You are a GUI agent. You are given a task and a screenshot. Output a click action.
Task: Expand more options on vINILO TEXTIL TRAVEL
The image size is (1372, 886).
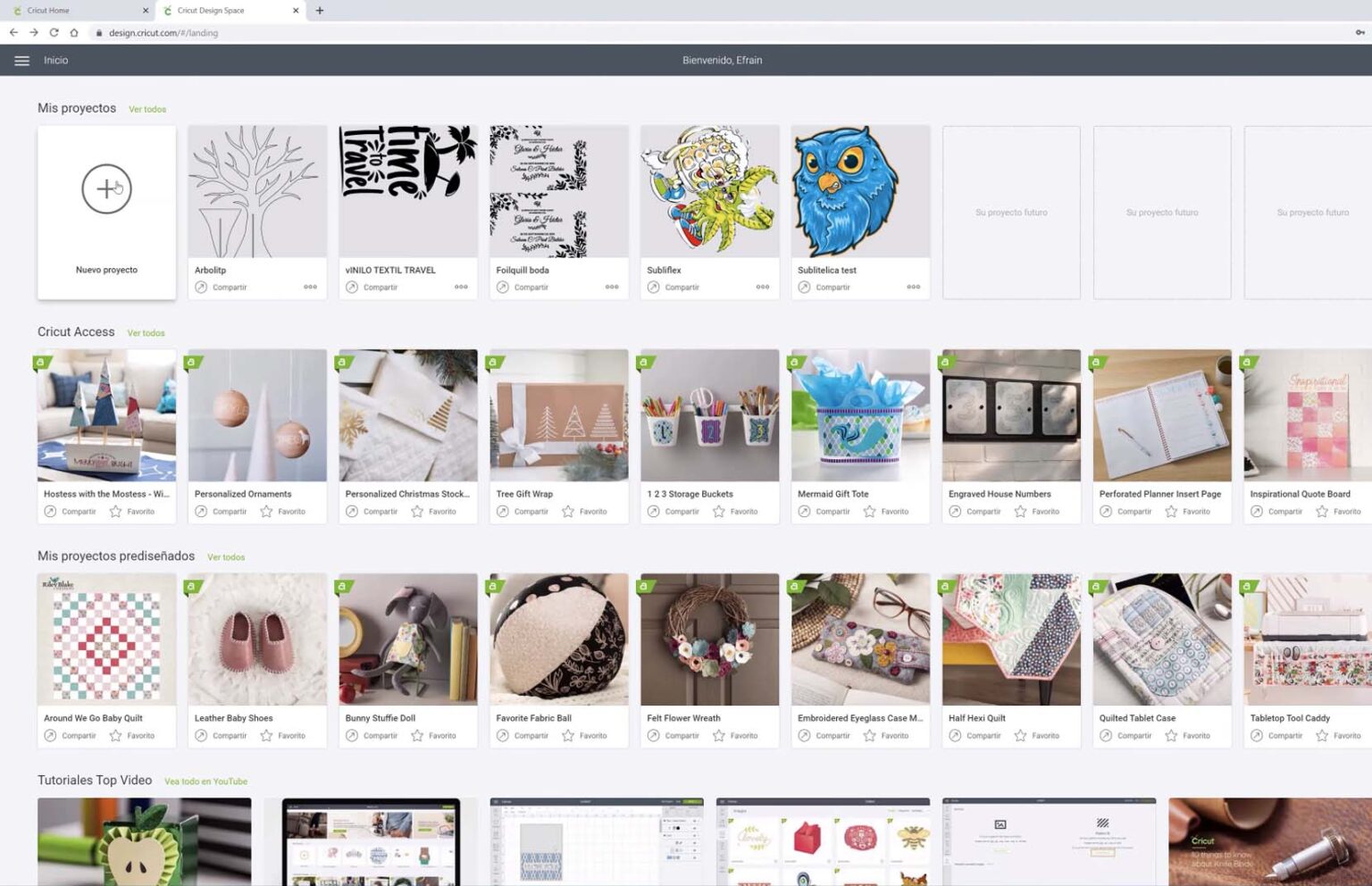[x=461, y=288]
